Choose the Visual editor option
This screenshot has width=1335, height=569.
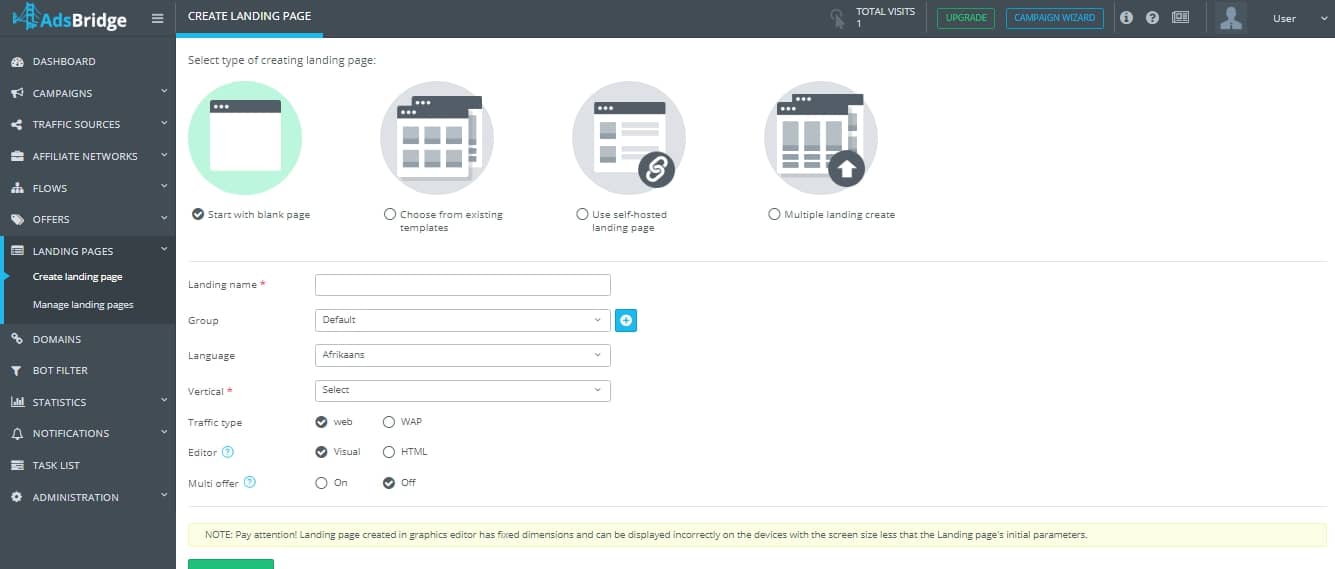coord(321,452)
